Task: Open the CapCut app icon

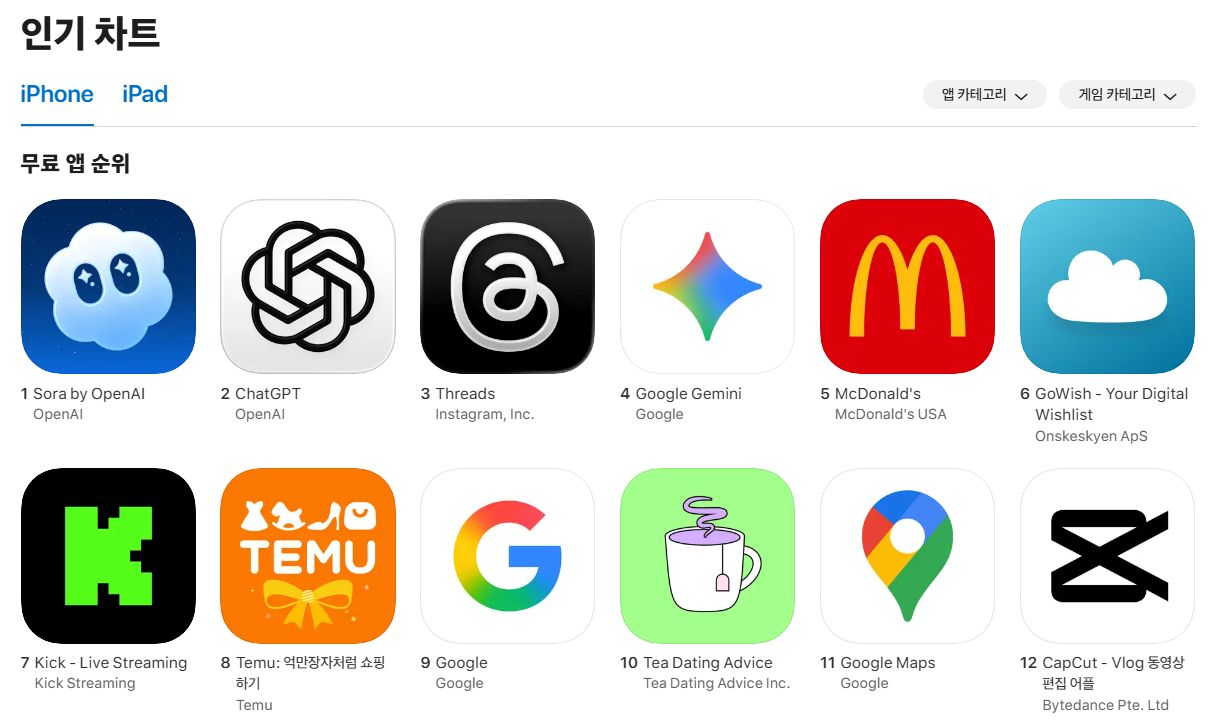Action: pyautogui.click(x=1108, y=555)
